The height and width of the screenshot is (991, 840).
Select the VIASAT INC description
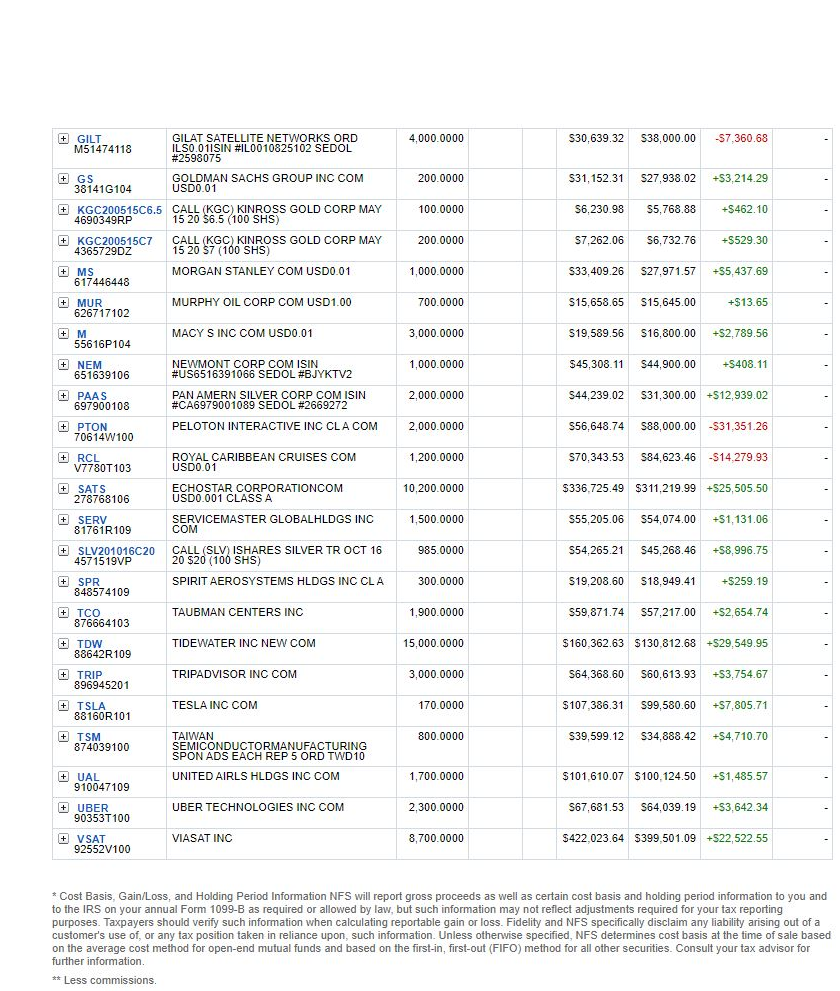tap(202, 838)
